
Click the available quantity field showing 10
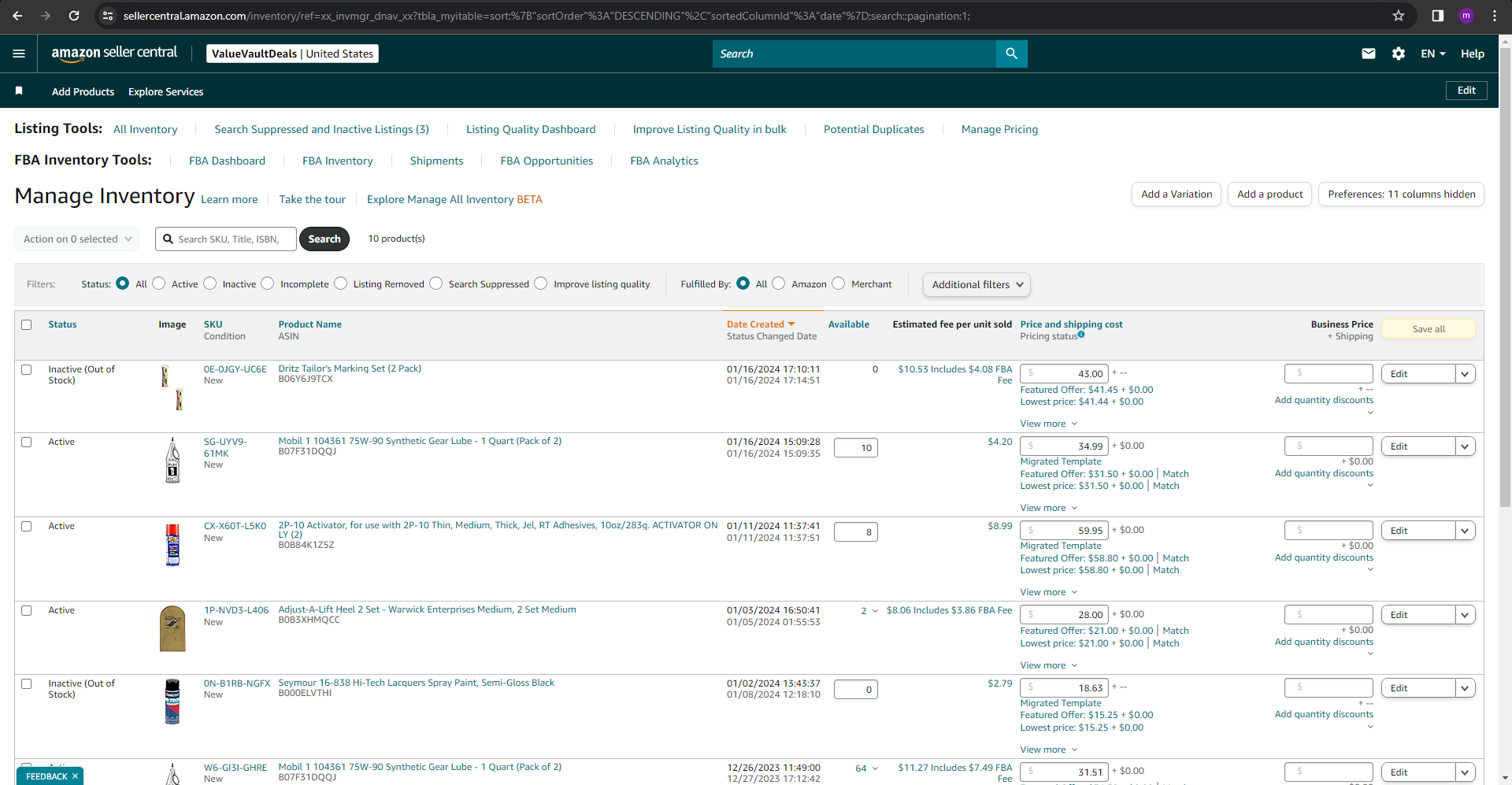[855, 448]
